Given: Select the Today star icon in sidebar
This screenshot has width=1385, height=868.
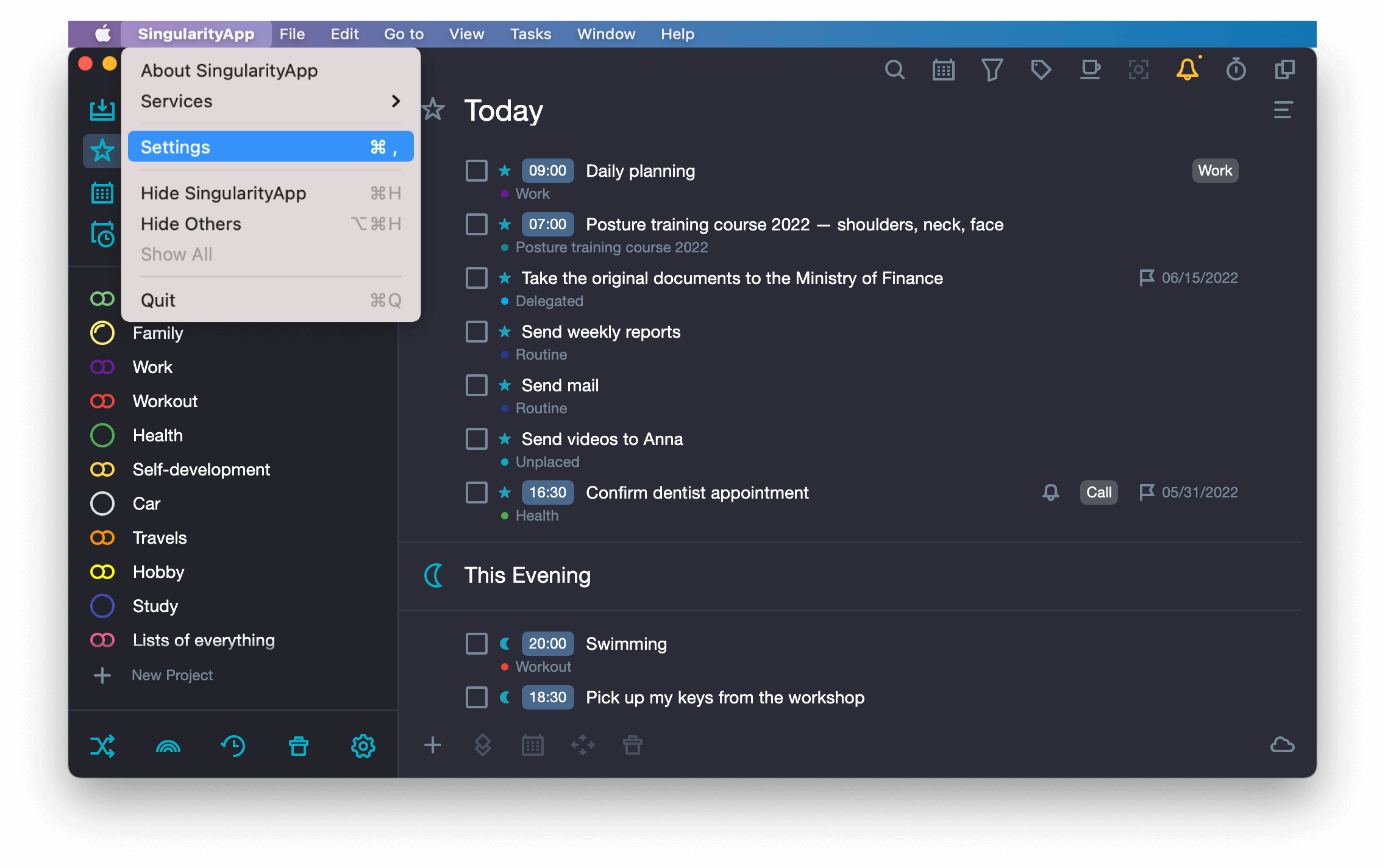Looking at the screenshot, I should [102, 151].
